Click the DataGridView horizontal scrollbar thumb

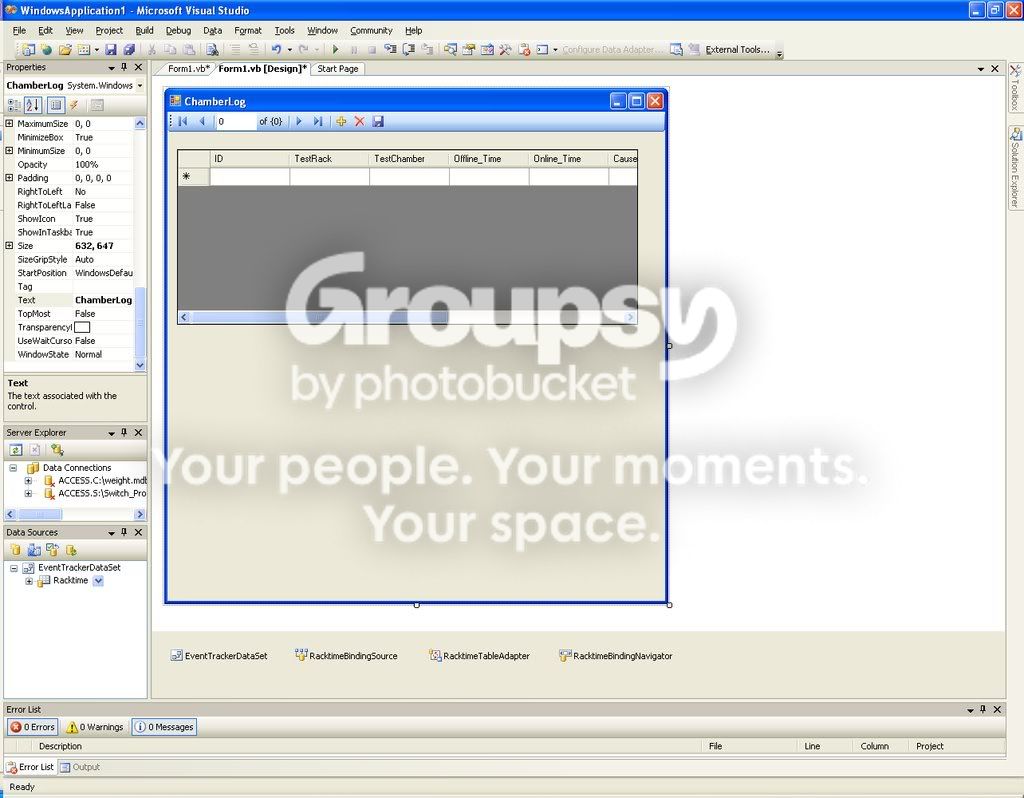[320, 317]
